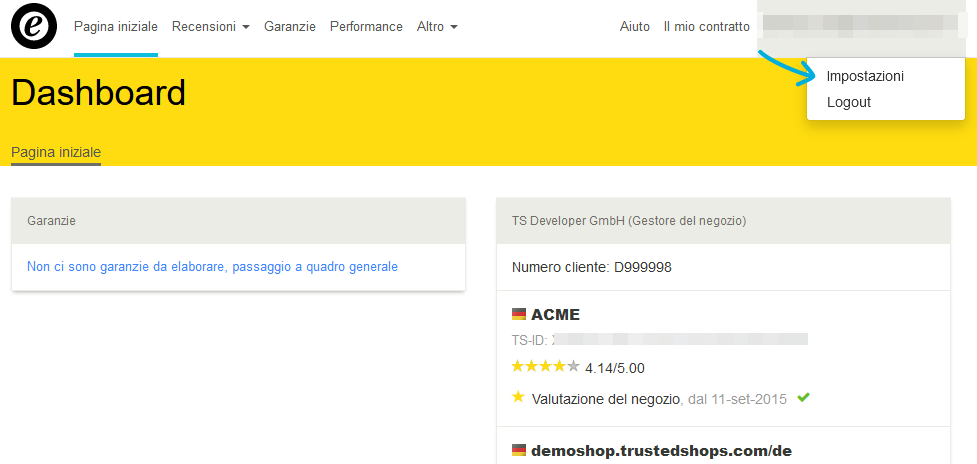Select Impostazioni from user menu

[865, 77]
